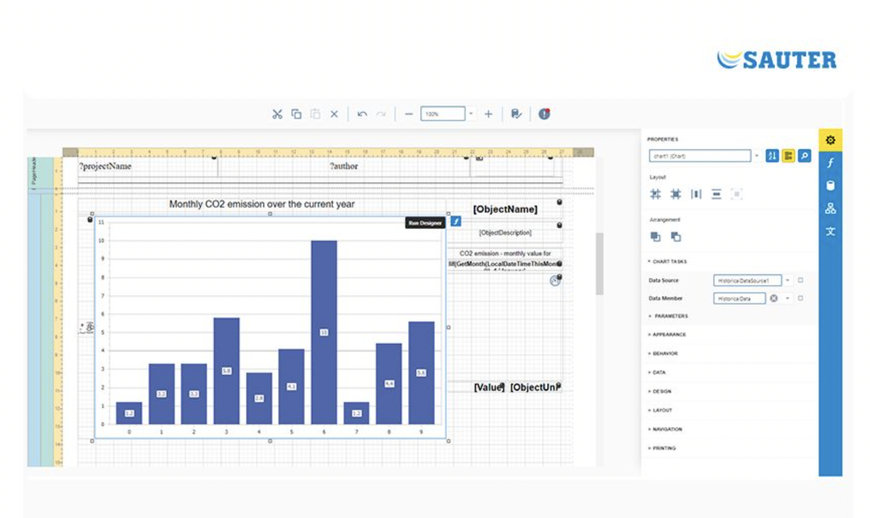Image resolution: width=870 pixels, height=518 pixels.
Task: Select the [Value] field
Action: pyautogui.click(x=489, y=387)
